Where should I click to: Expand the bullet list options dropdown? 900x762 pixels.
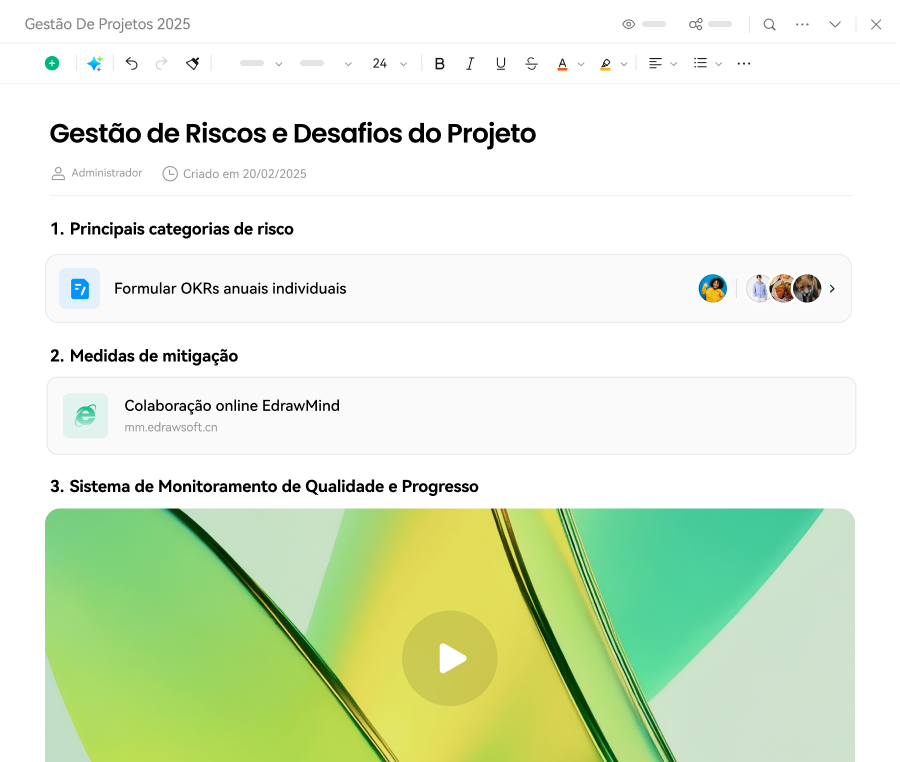pyautogui.click(x=719, y=64)
